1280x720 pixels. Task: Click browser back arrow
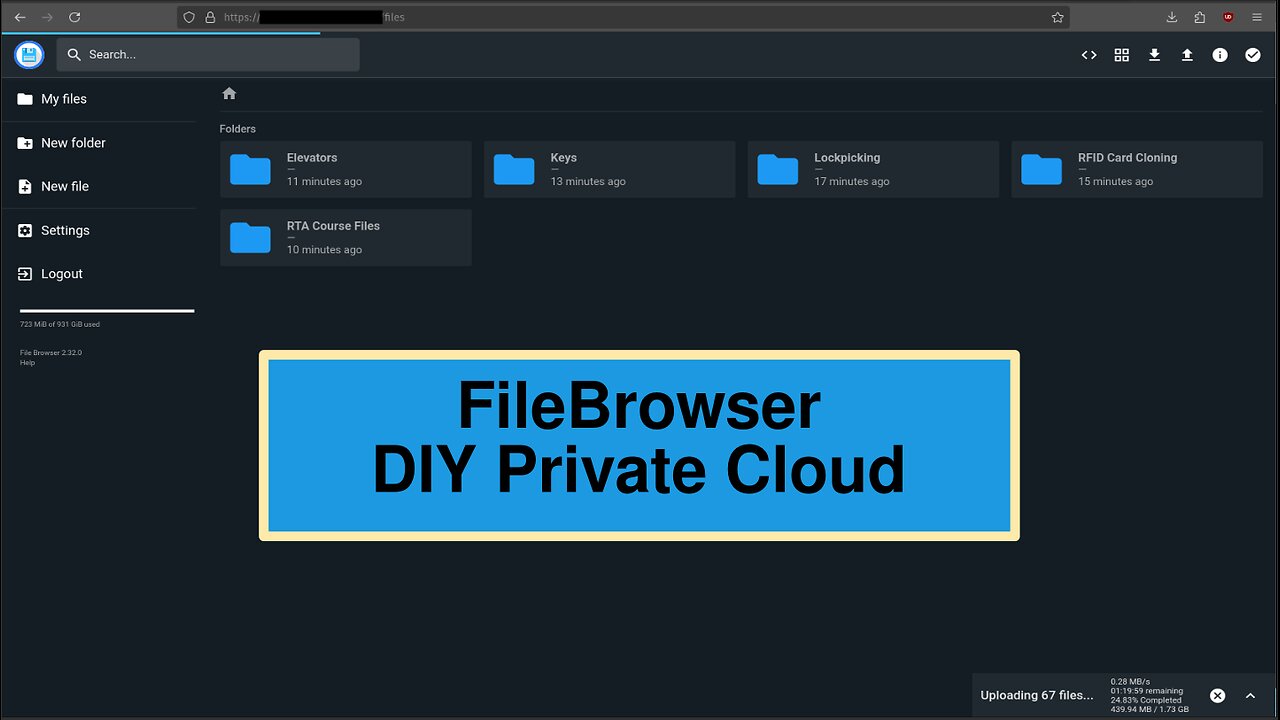pyautogui.click(x=20, y=17)
